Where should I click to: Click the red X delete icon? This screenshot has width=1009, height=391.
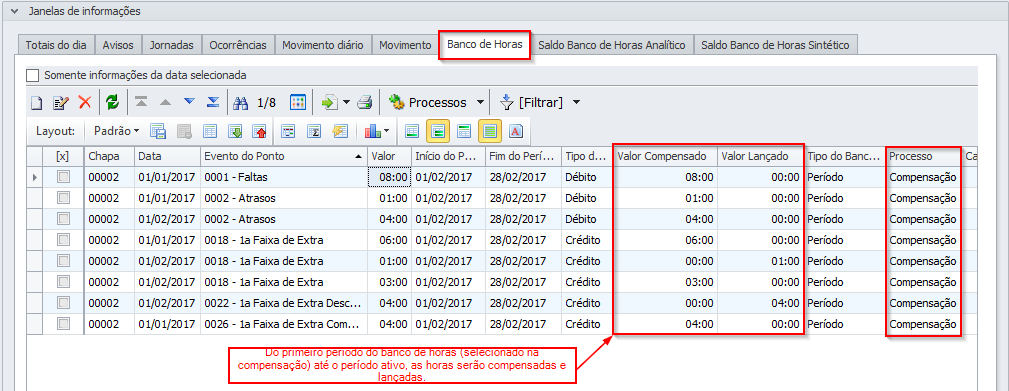(x=85, y=102)
